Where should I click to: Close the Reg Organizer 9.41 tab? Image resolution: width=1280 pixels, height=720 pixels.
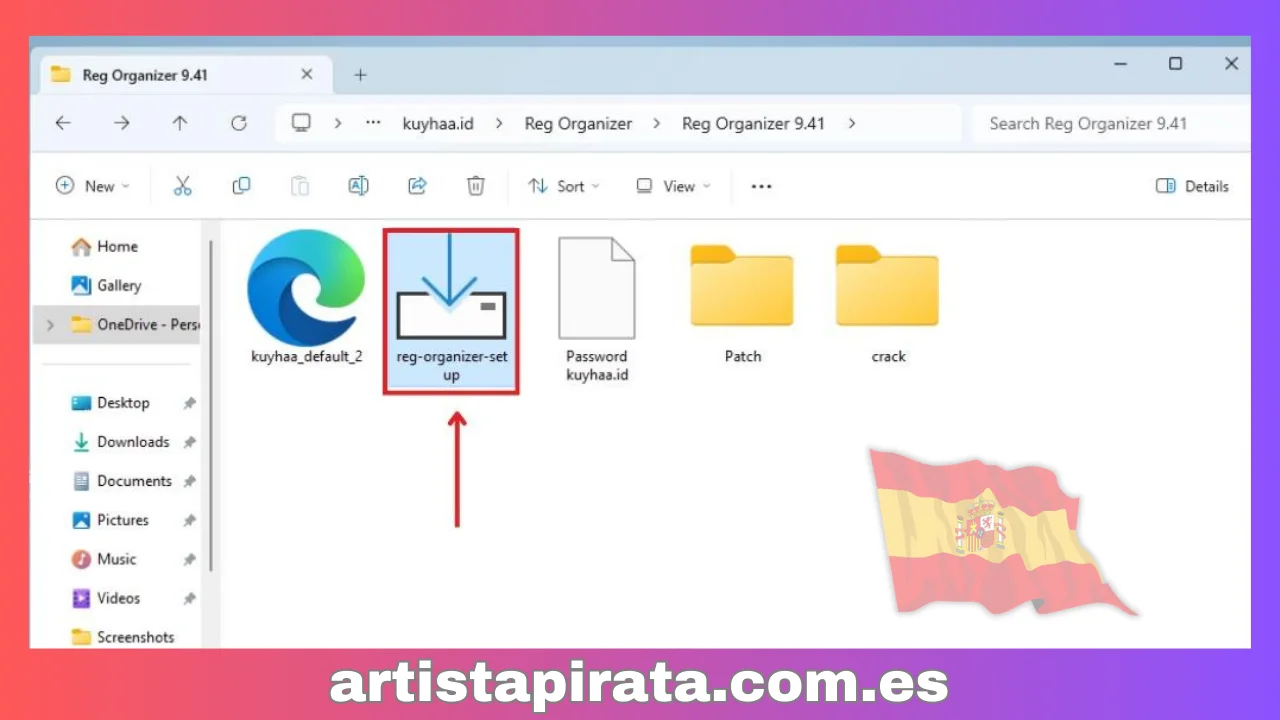point(307,75)
